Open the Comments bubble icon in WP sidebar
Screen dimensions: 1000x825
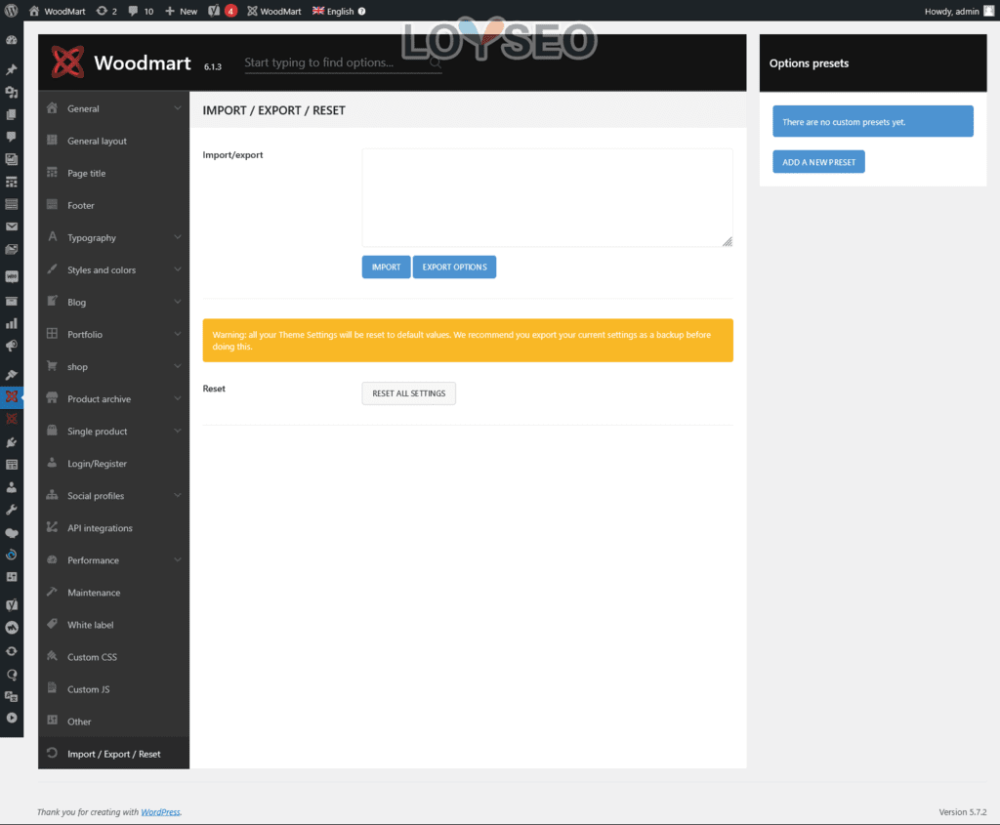[x=11, y=136]
